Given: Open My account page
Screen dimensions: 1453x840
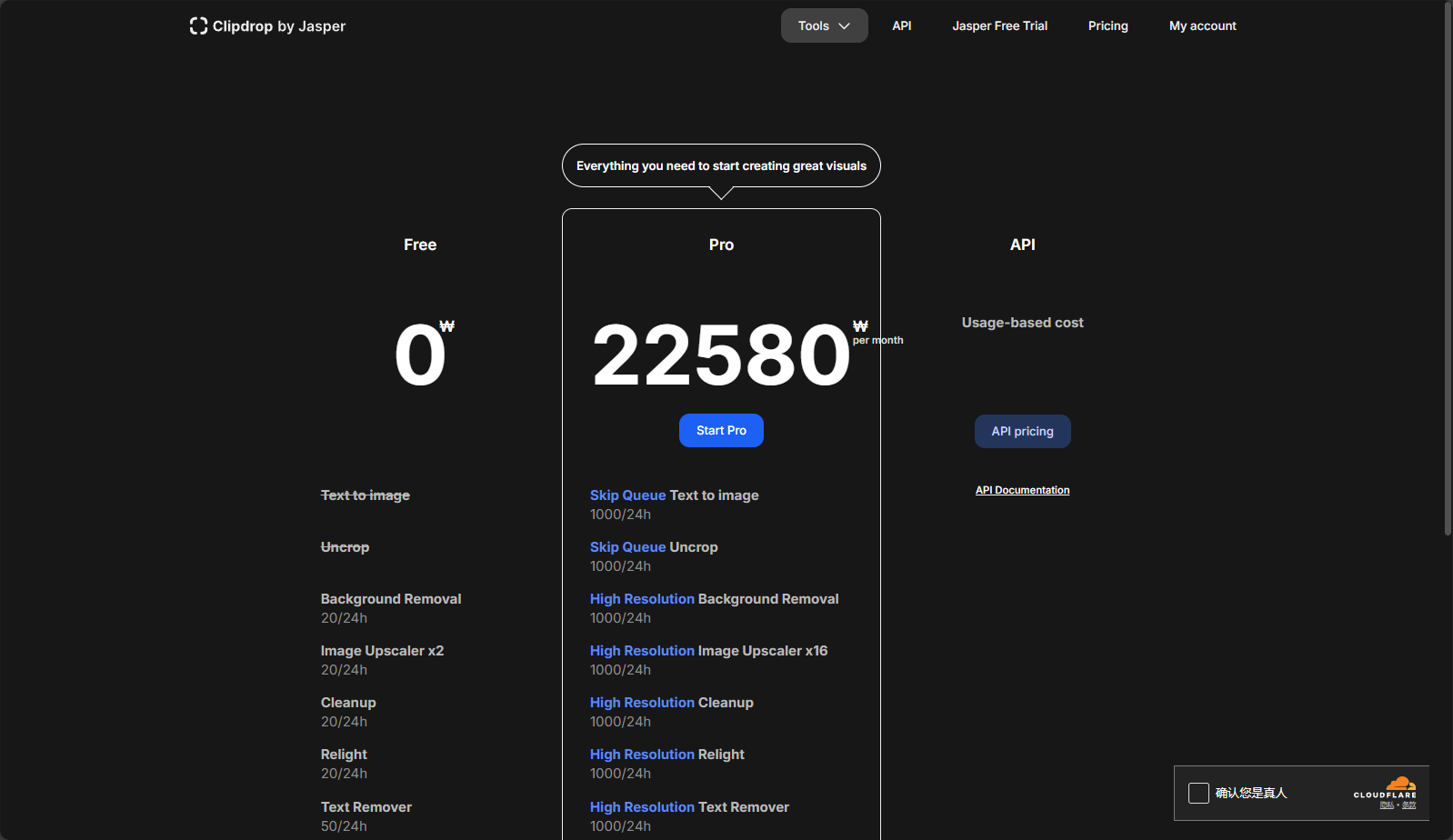Looking at the screenshot, I should tap(1203, 25).
